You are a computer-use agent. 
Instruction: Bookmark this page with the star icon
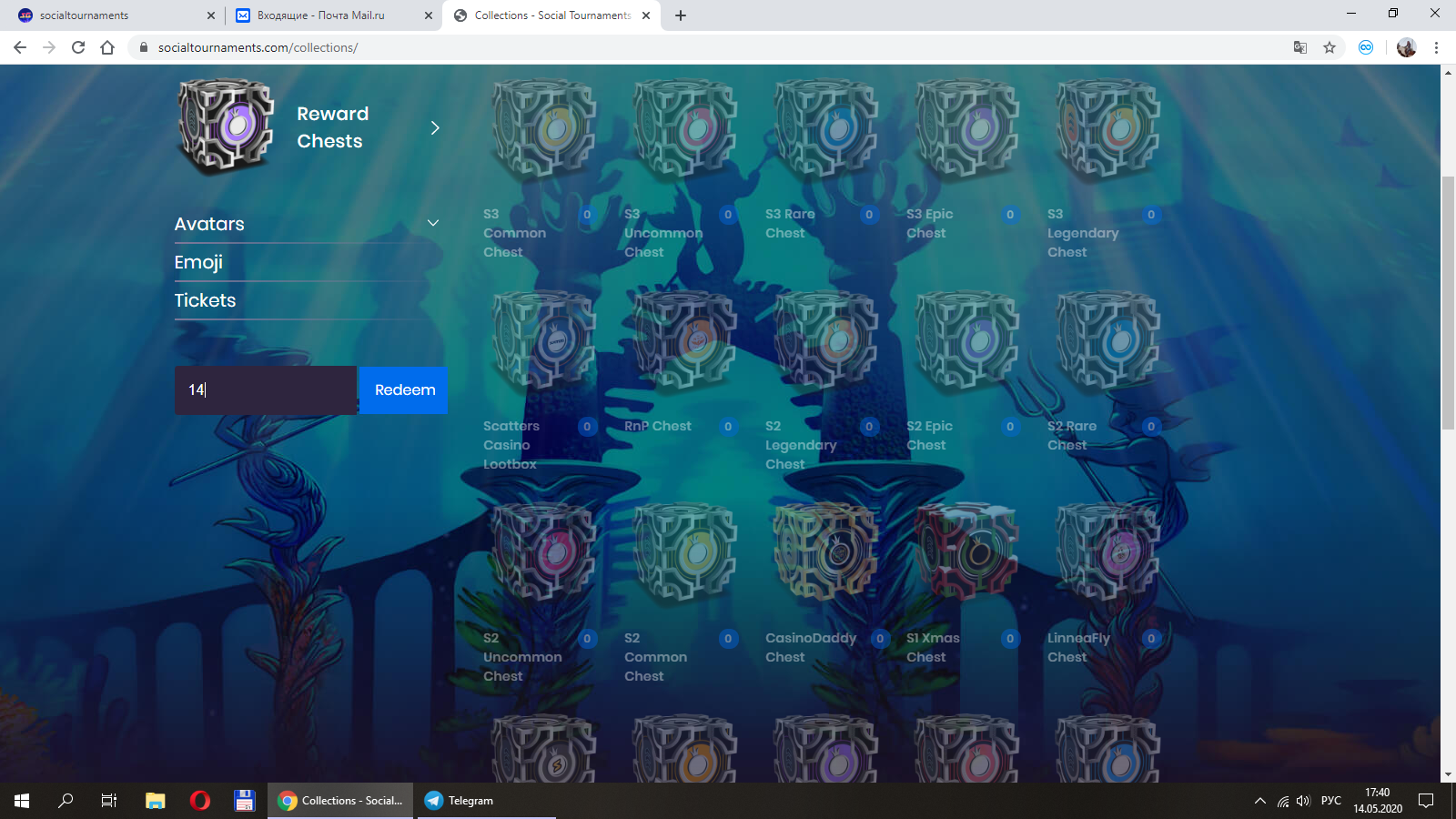pos(1330,47)
